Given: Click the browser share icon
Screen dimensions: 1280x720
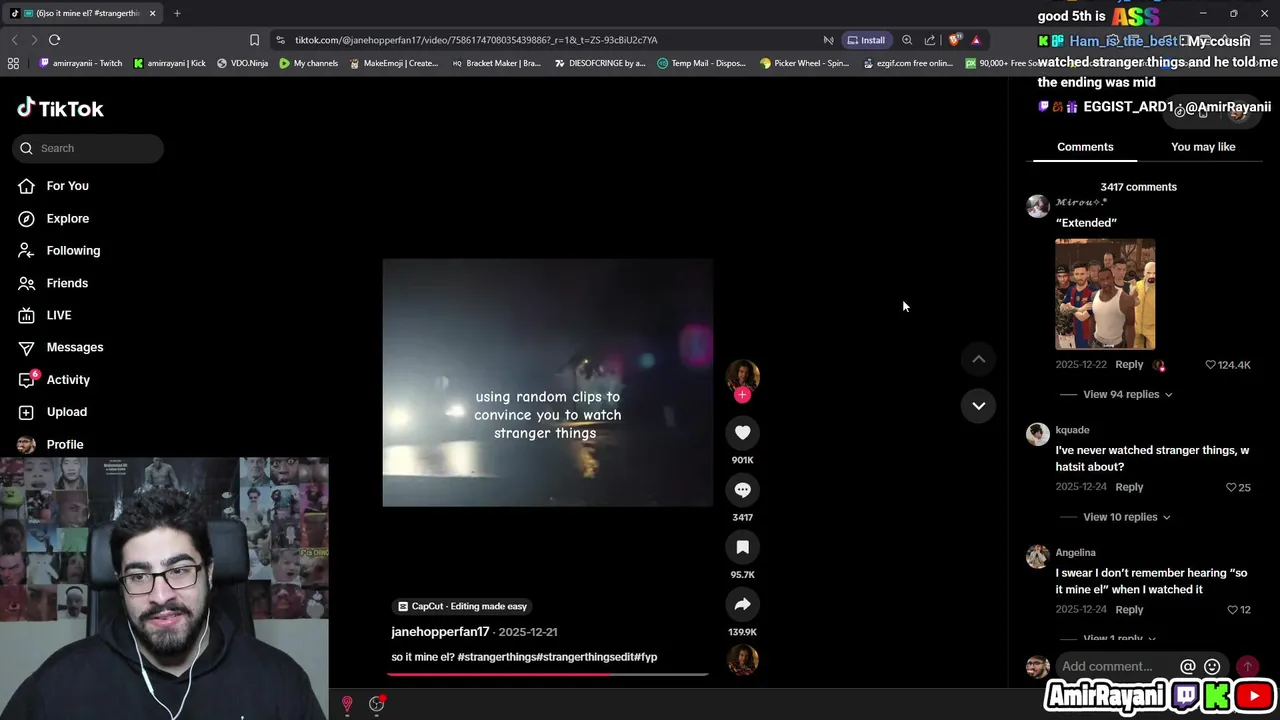Looking at the screenshot, I should 930,40.
